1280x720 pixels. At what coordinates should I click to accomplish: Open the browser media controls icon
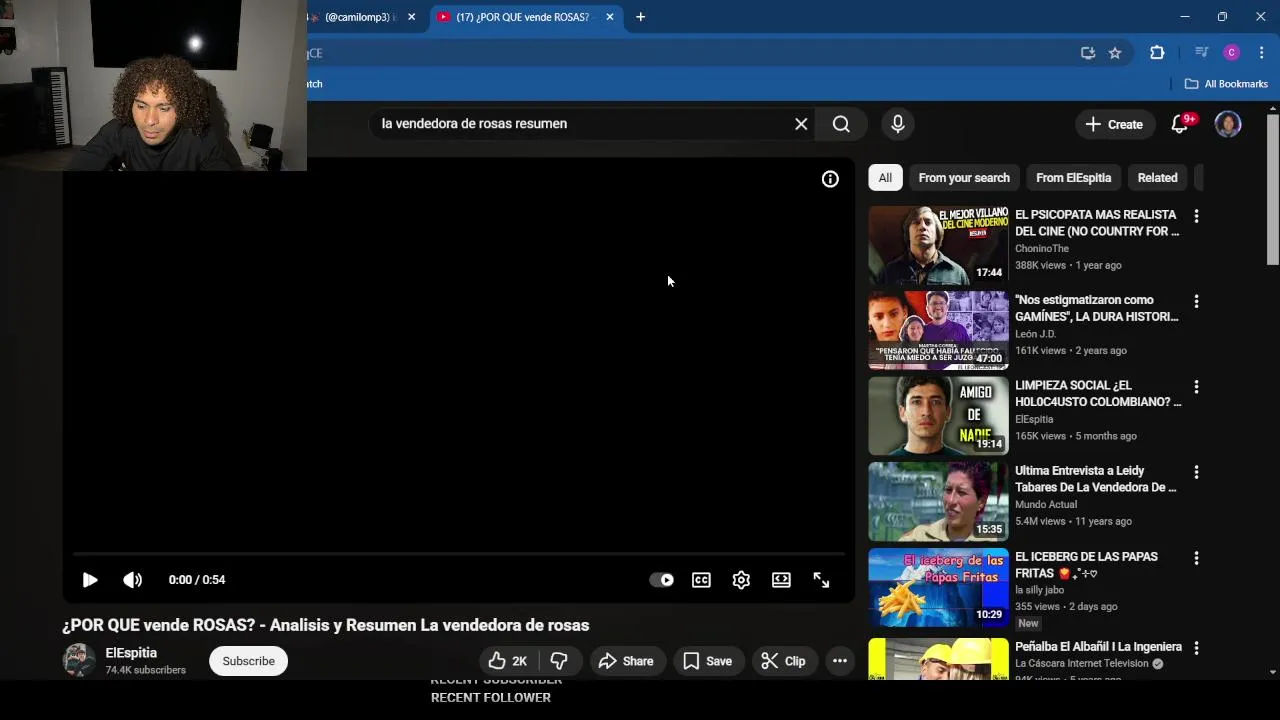[x=1202, y=53]
